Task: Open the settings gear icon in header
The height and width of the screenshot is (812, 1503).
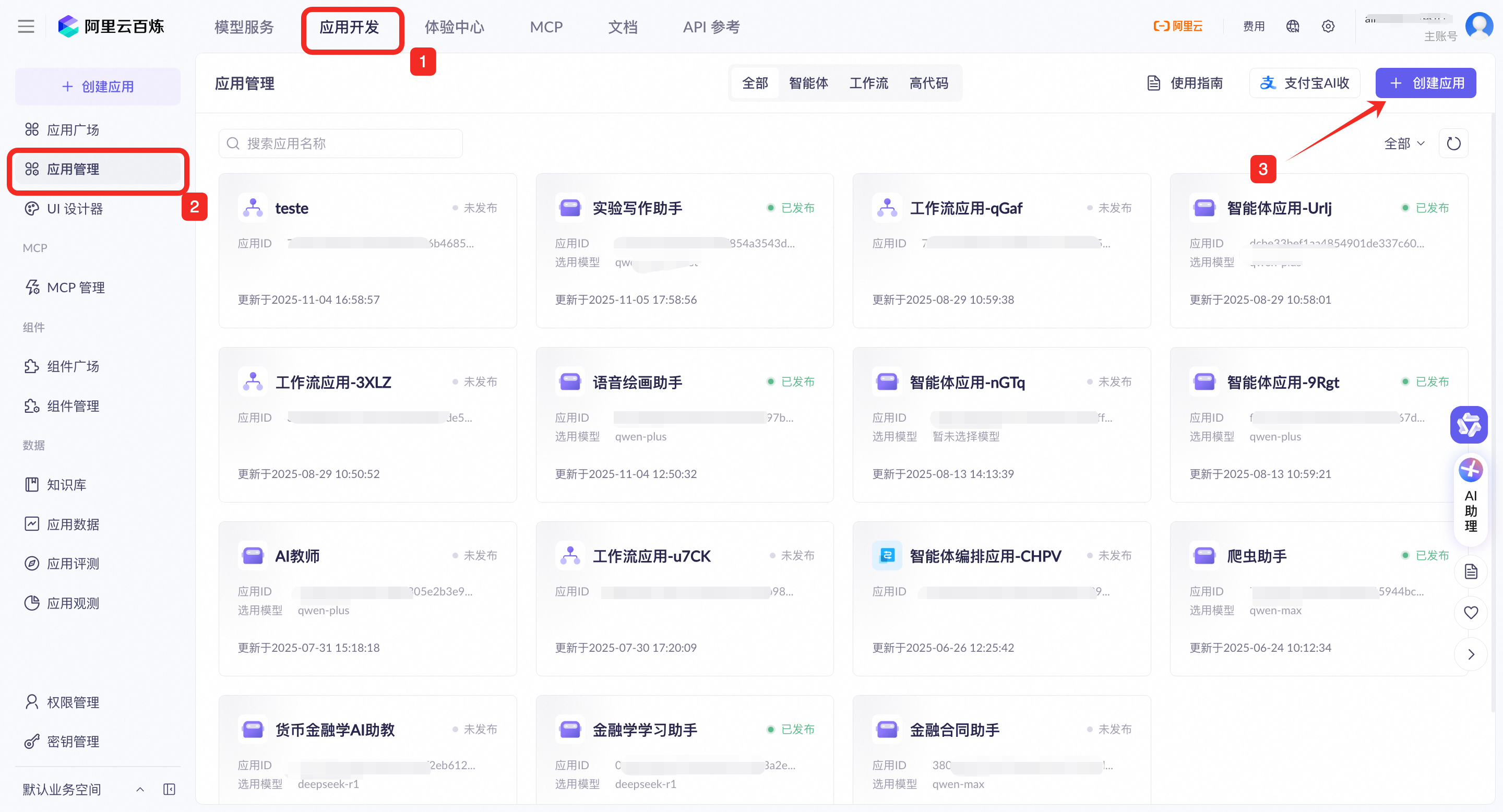Action: click(1328, 27)
